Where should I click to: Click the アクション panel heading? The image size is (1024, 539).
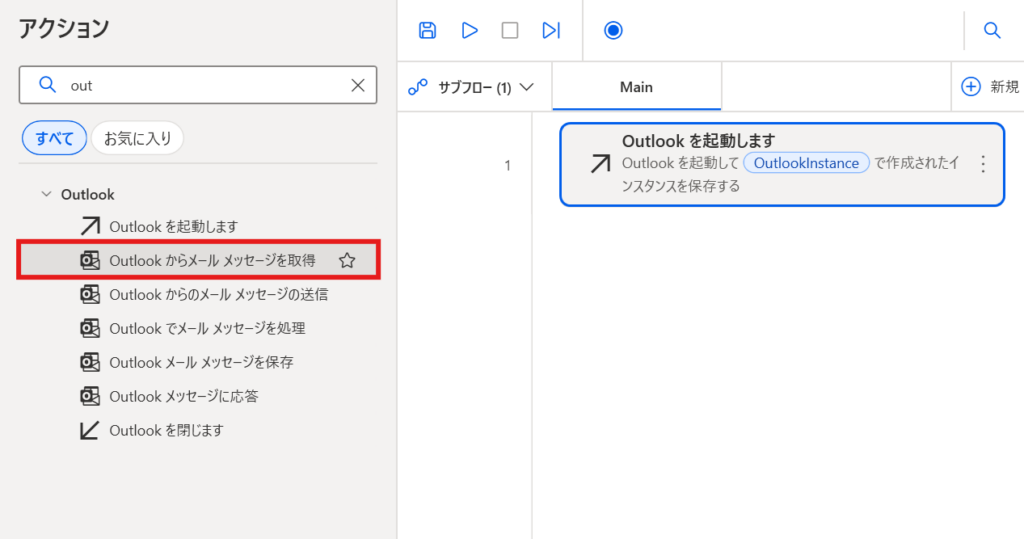(x=64, y=28)
